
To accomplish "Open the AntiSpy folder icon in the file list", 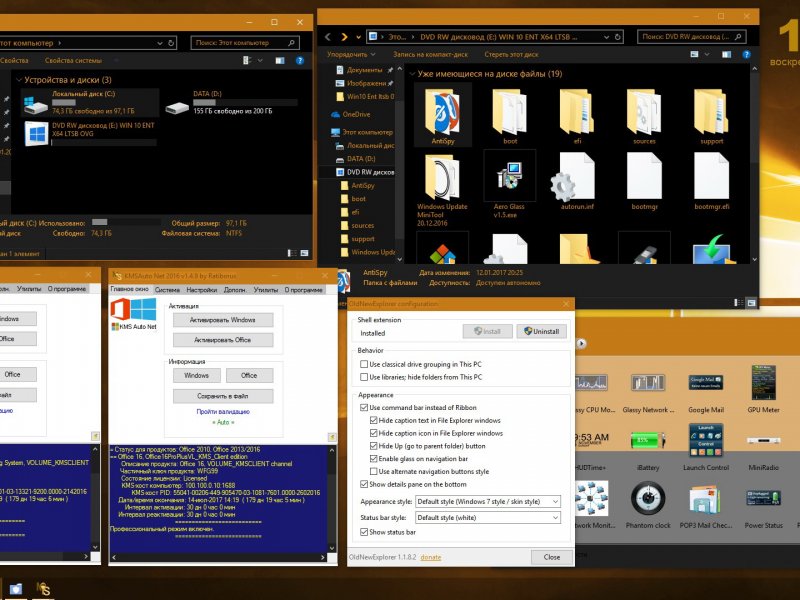I will pos(442,112).
